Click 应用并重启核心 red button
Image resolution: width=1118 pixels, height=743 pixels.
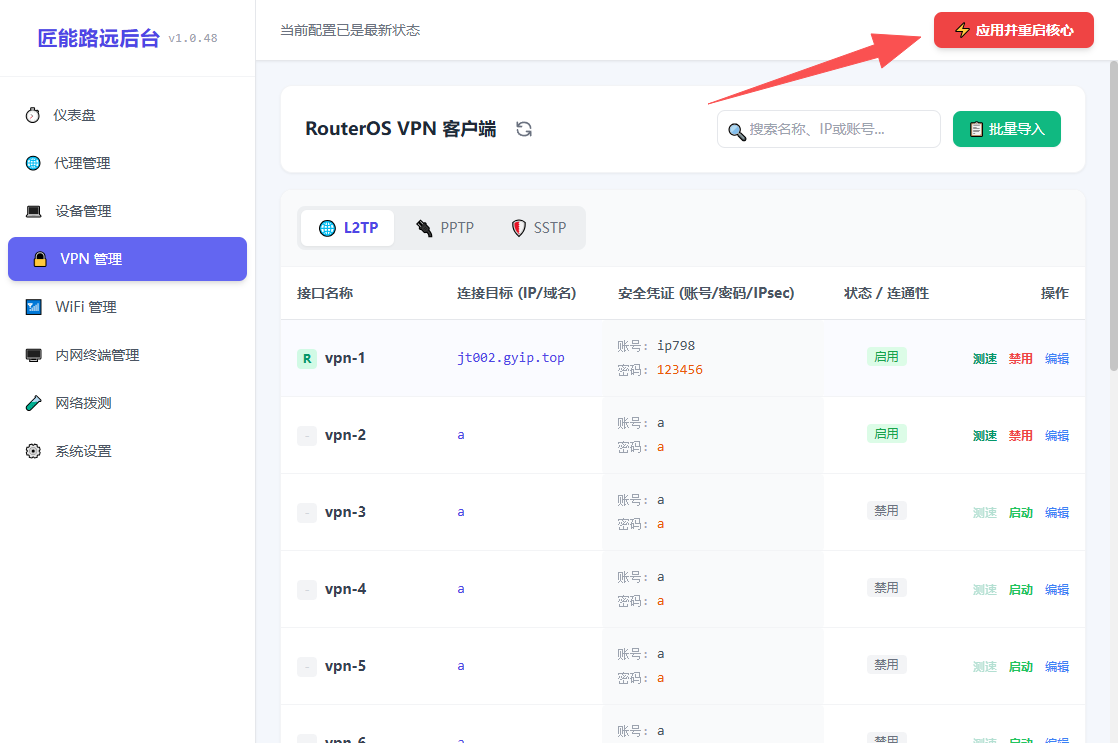1013,30
